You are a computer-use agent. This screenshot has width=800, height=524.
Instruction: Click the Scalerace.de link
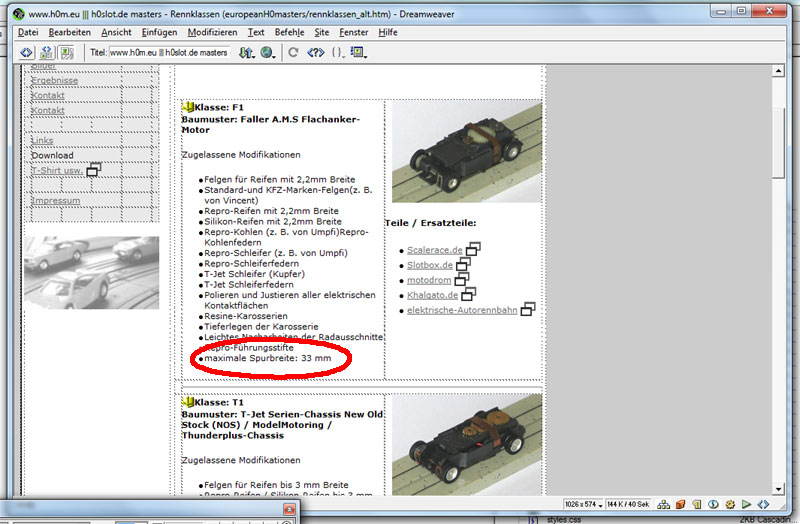(435, 250)
